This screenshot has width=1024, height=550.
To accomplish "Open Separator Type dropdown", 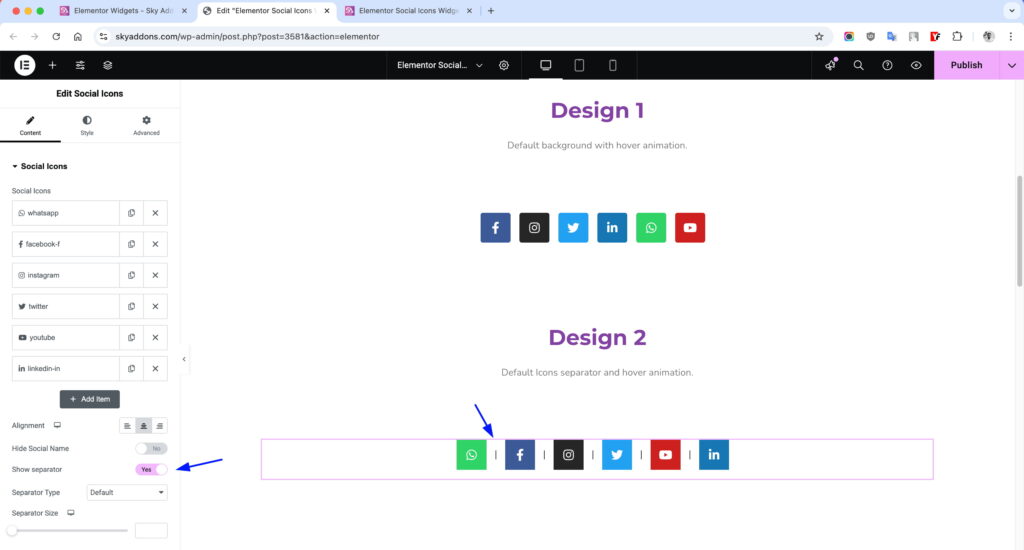I will (x=127, y=493).
